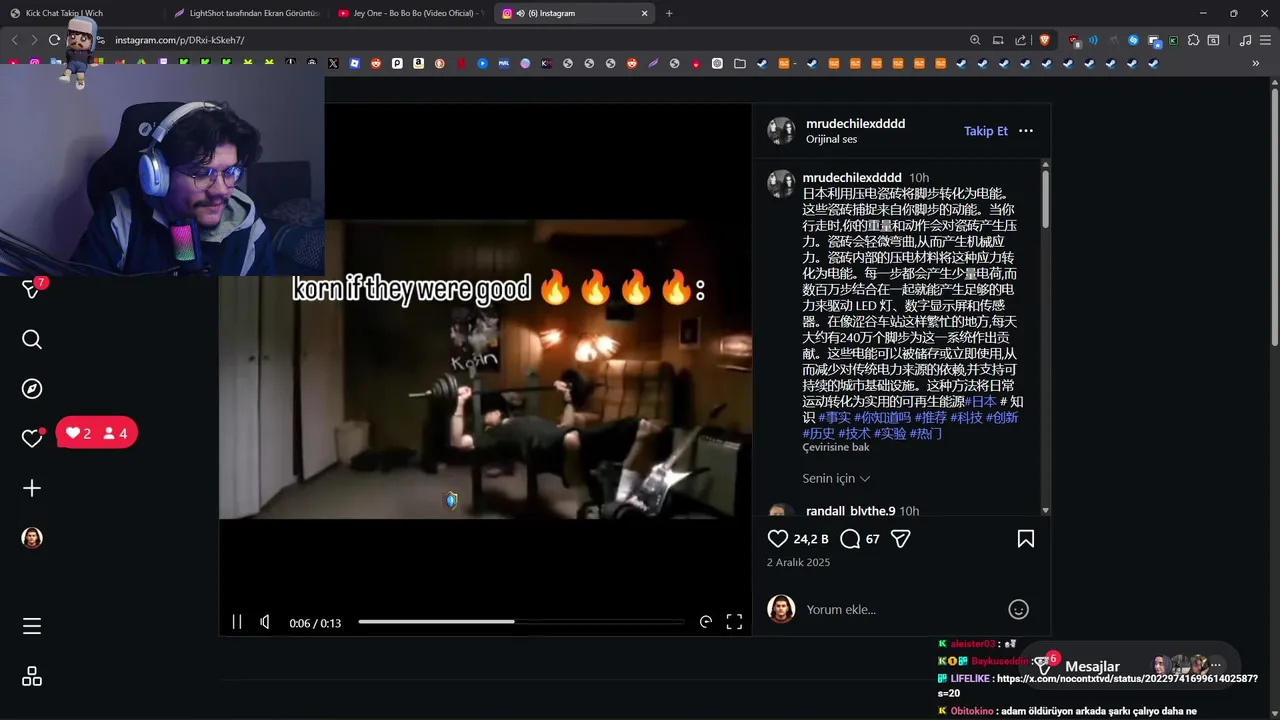
Task: Click 2 Aralık 2025 post date
Action: coord(798,562)
